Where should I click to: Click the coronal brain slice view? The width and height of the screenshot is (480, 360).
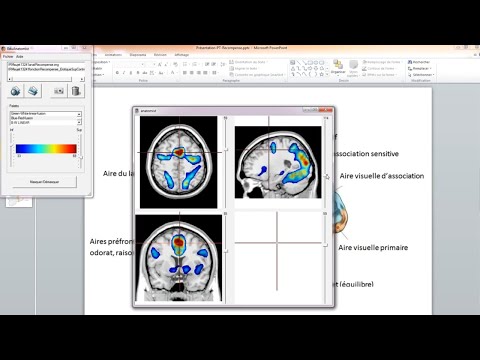[x=179, y=258]
